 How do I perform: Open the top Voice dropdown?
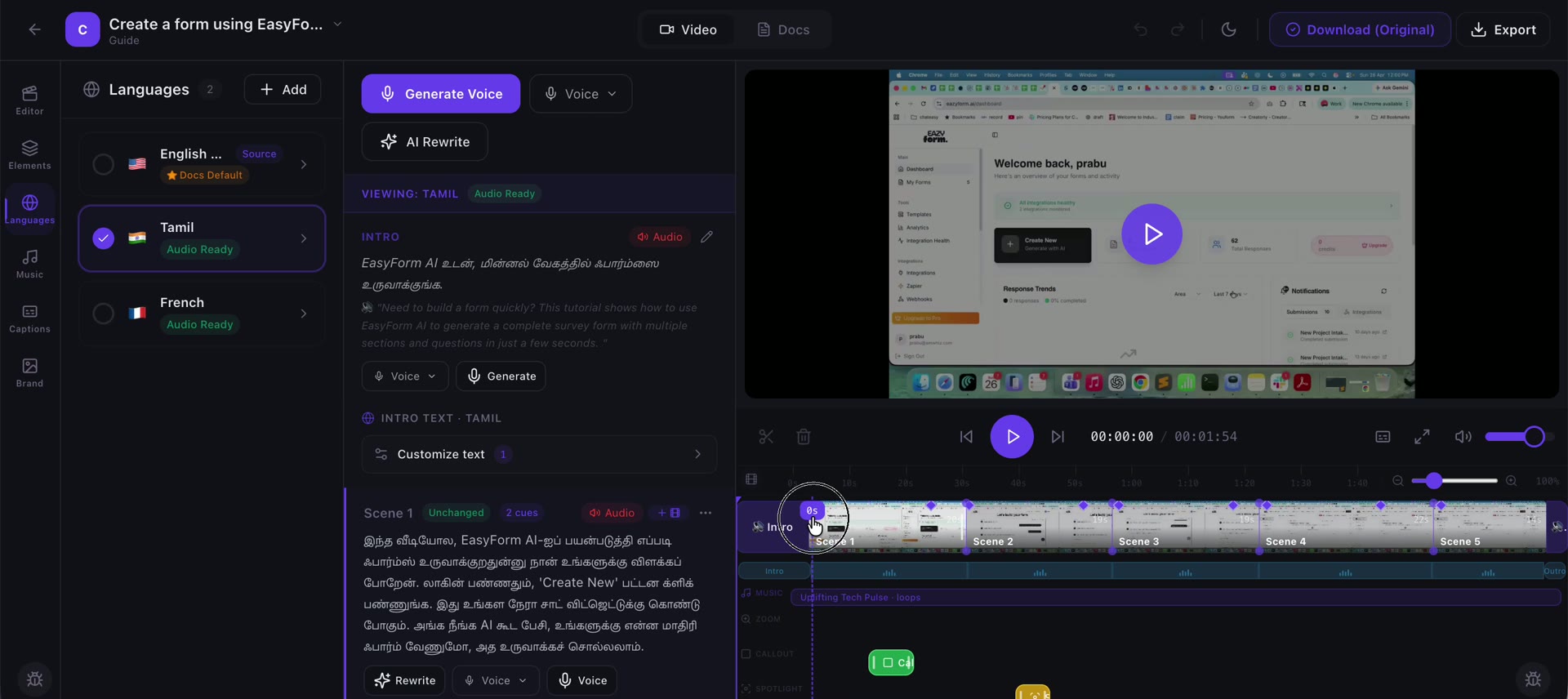pyautogui.click(x=581, y=94)
